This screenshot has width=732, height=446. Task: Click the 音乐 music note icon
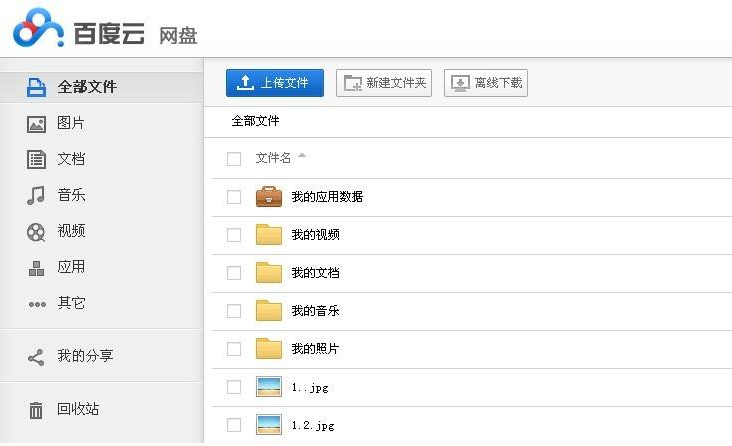coord(36,195)
